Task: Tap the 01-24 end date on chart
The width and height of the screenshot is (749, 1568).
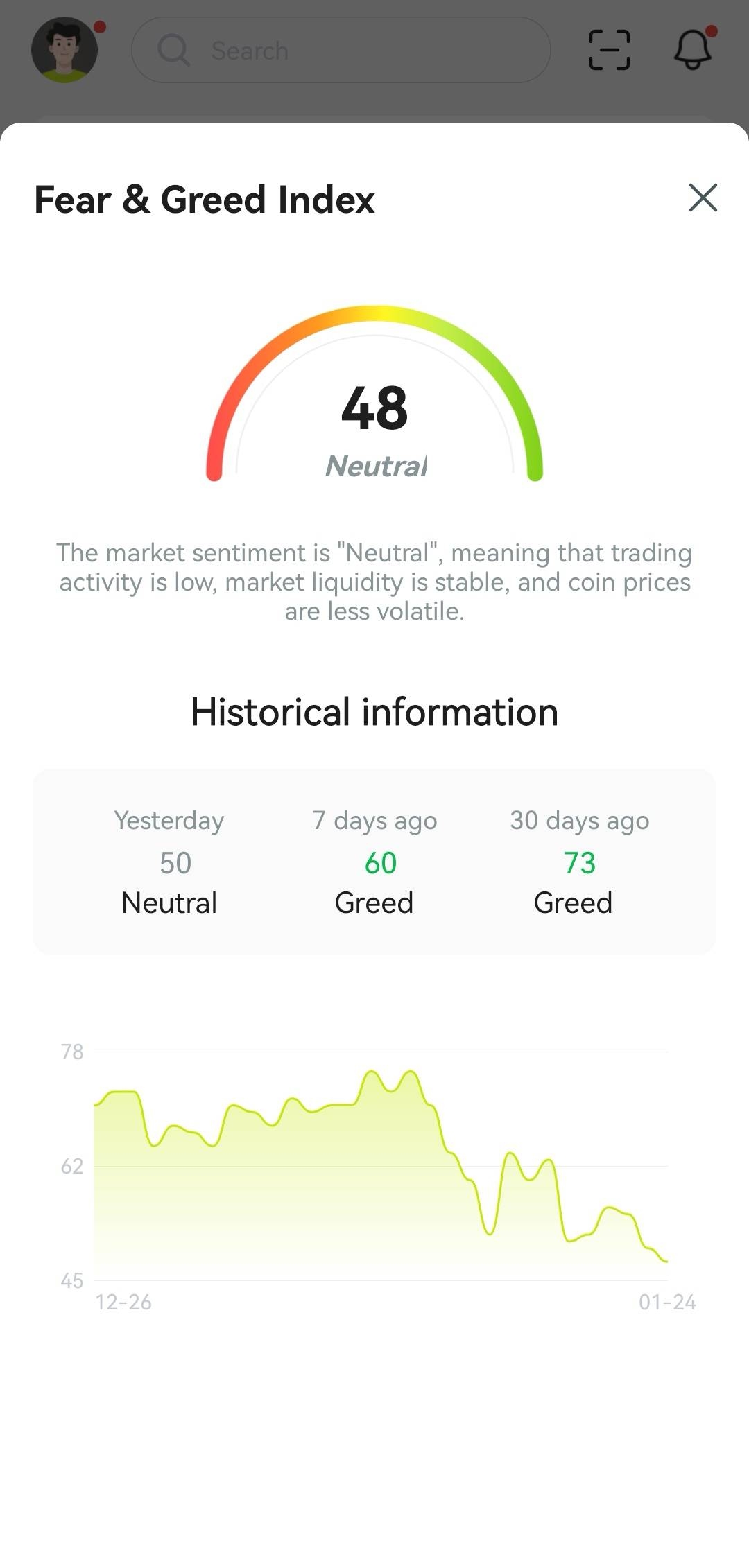Action: 667,1302
